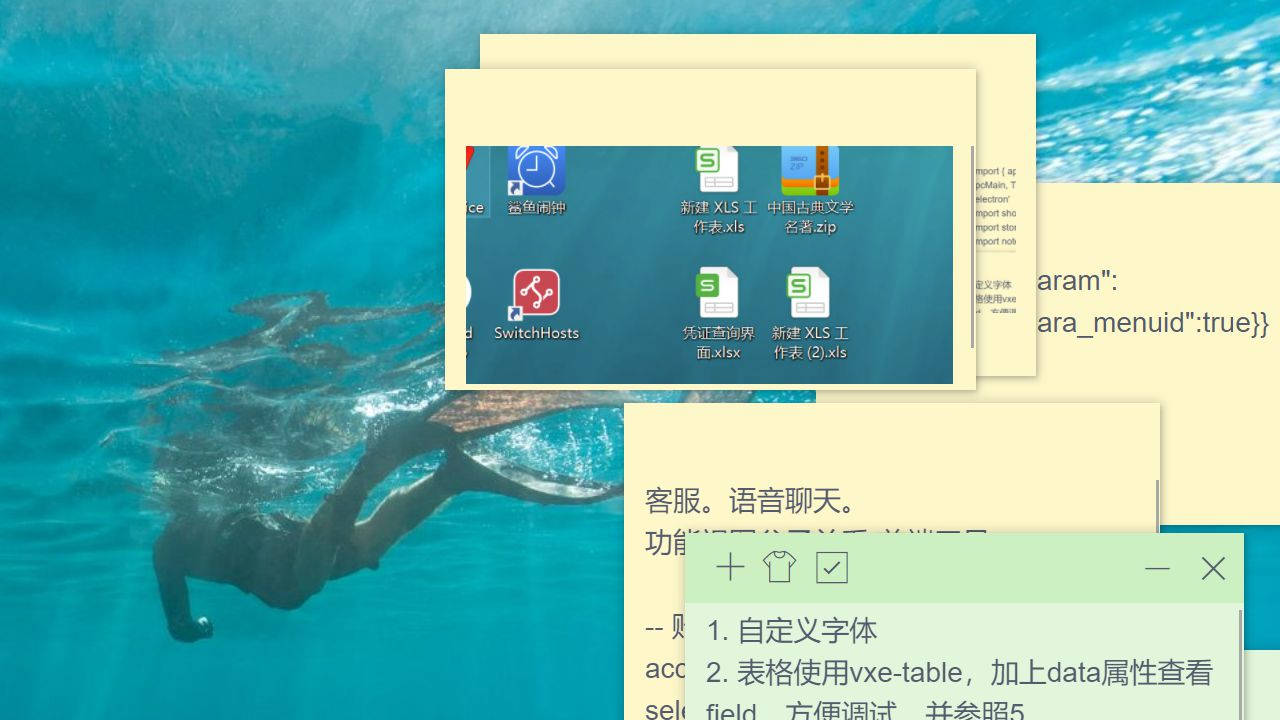Screen dimensions: 1280x720
Task: Click the ara_menuid":true}} text line
Action: [1150, 323]
